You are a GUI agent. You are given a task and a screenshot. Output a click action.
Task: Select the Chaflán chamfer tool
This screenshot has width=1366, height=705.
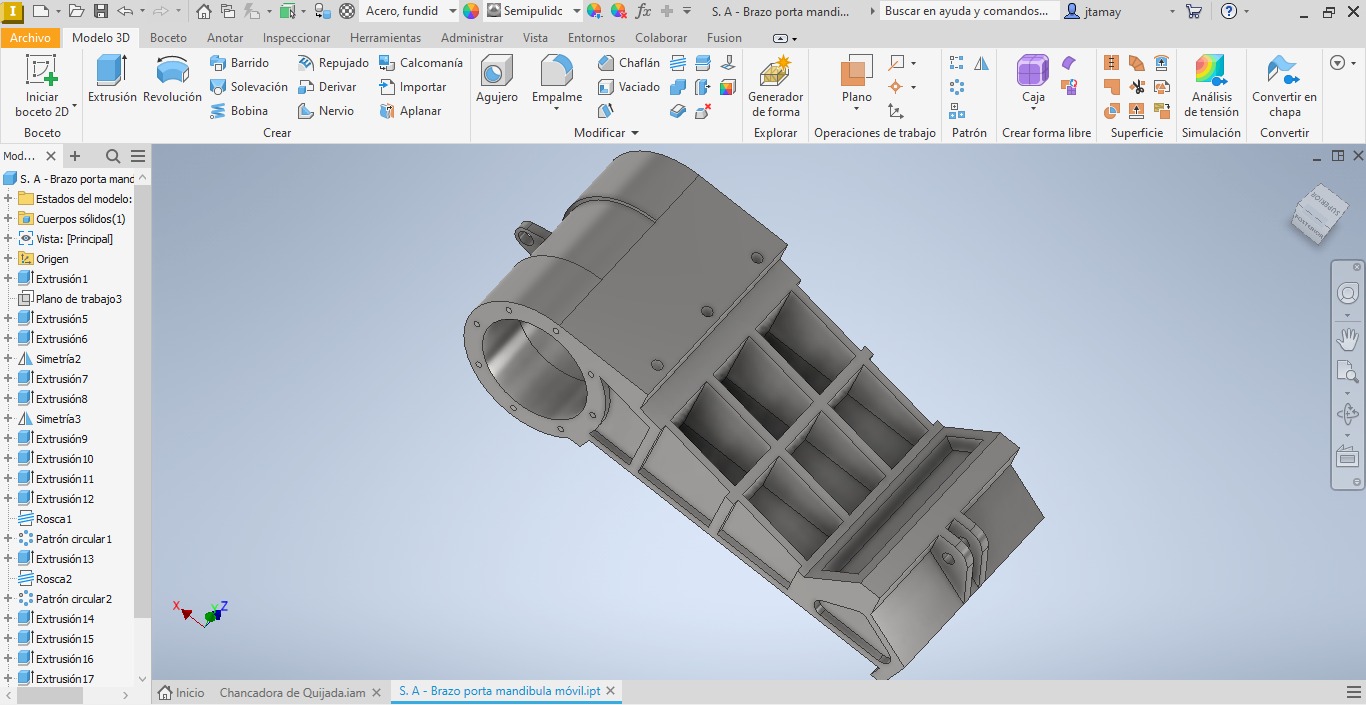point(629,63)
